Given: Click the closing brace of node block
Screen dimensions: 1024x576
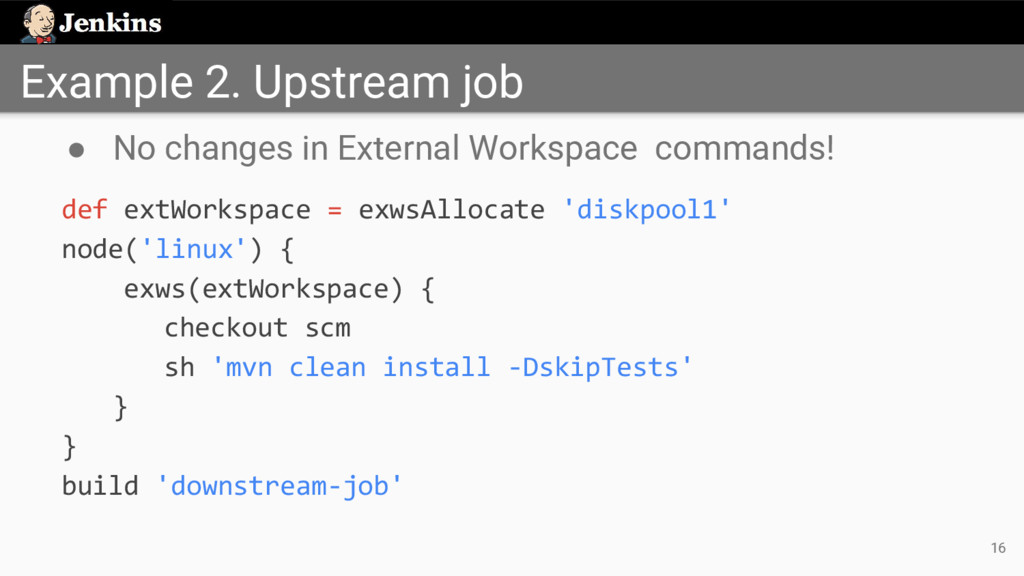Looking at the screenshot, I should [69, 446].
